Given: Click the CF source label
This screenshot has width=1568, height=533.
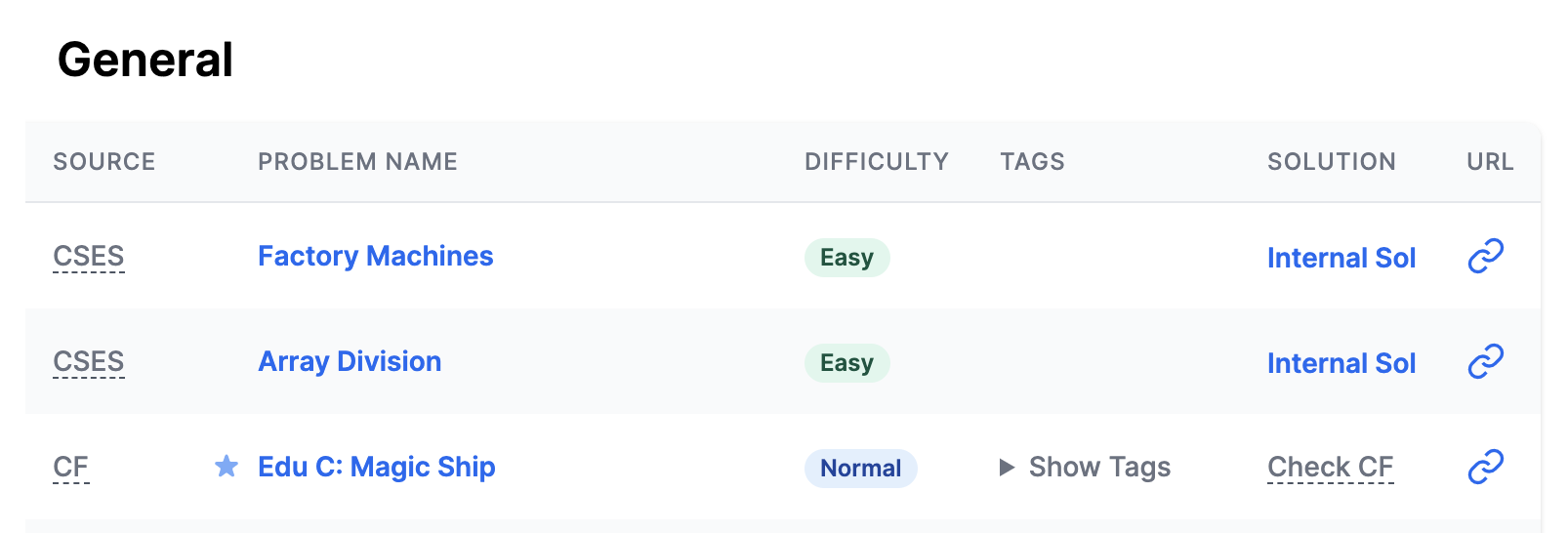Looking at the screenshot, I should point(70,468).
